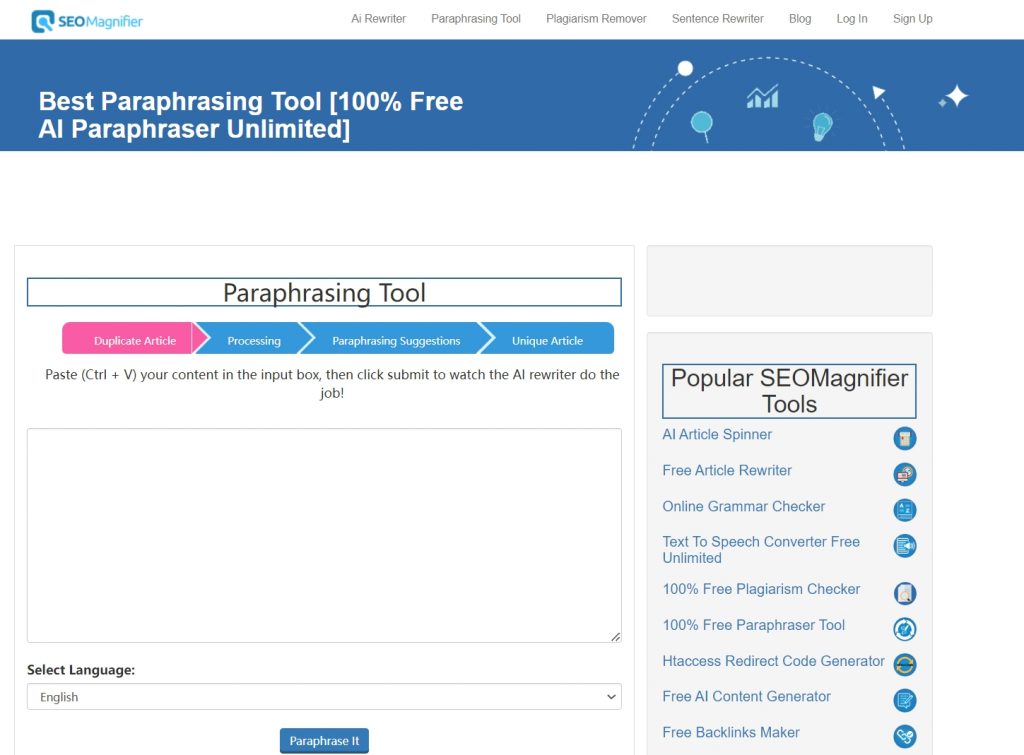Select the Unique Article step
This screenshot has width=1024, height=755.
pos(550,340)
